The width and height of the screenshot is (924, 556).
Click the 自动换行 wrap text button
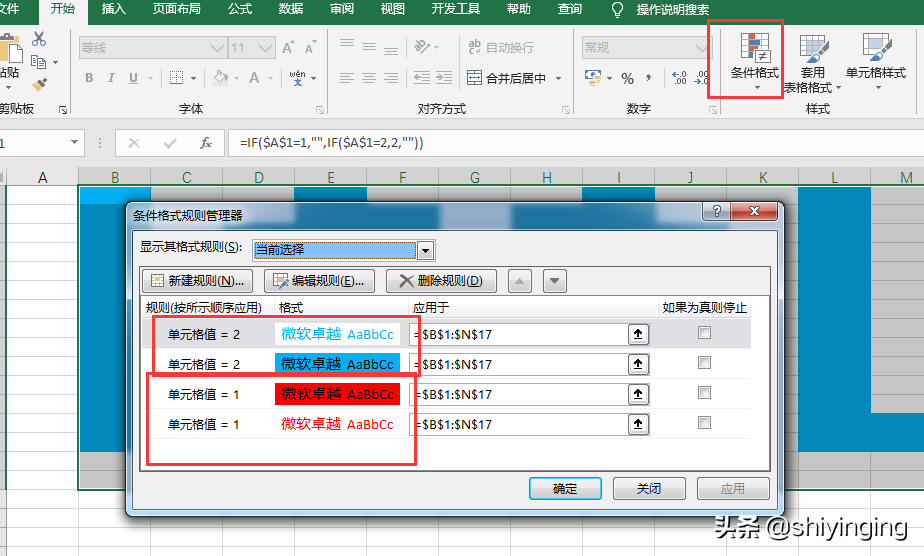[x=501, y=47]
